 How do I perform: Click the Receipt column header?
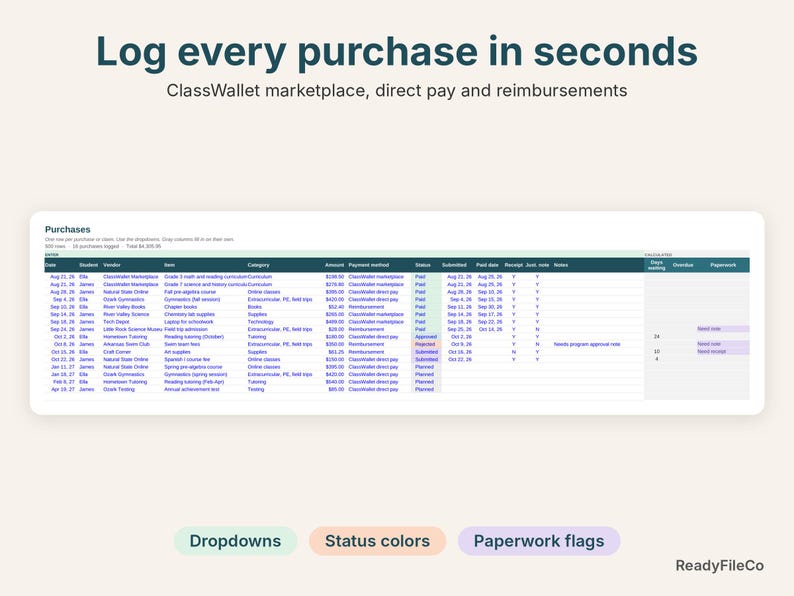click(513, 265)
